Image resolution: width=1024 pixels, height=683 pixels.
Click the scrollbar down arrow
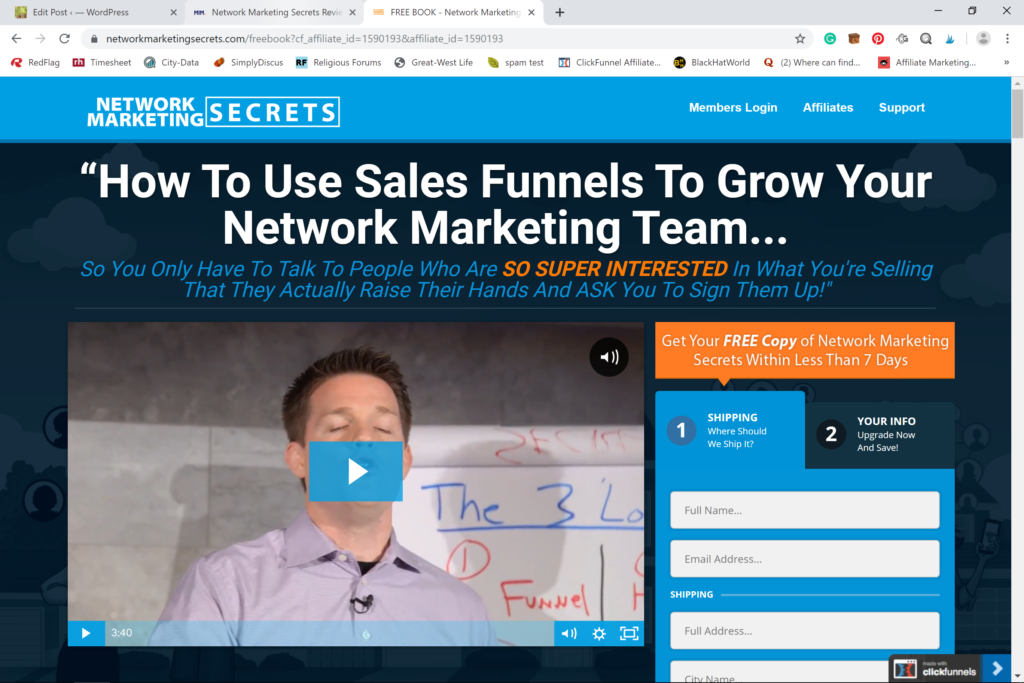coord(1017,676)
